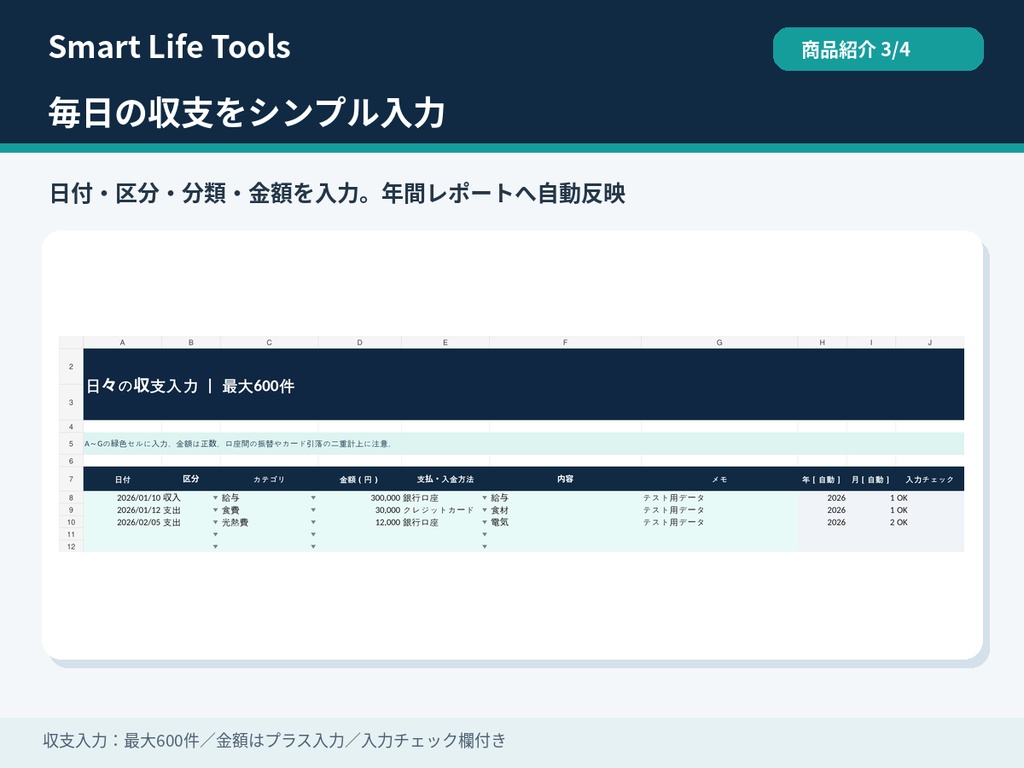Click the 日付 header cell
The height and width of the screenshot is (768, 1024).
point(123,479)
